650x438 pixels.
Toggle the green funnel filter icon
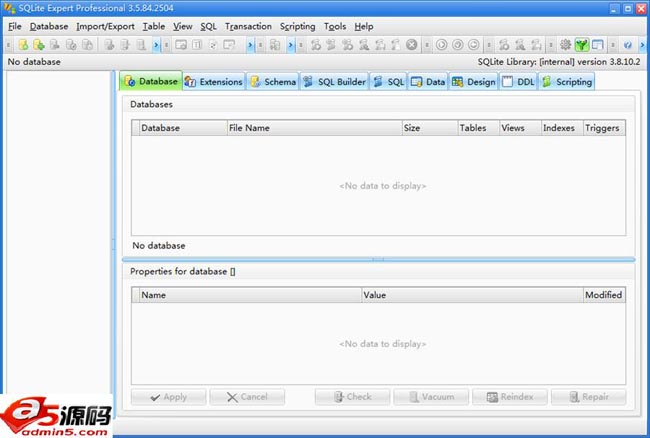point(582,45)
